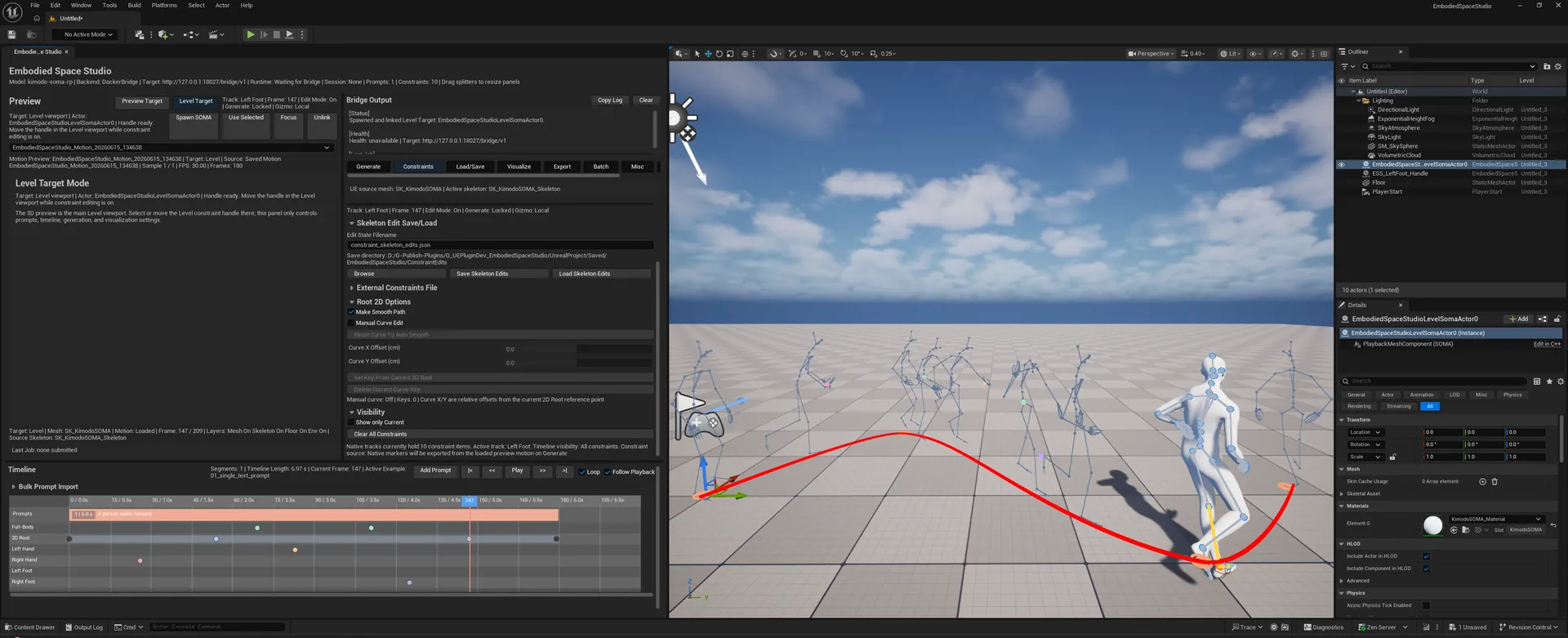Open the property matrix table icon in Details

[1537, 381]
